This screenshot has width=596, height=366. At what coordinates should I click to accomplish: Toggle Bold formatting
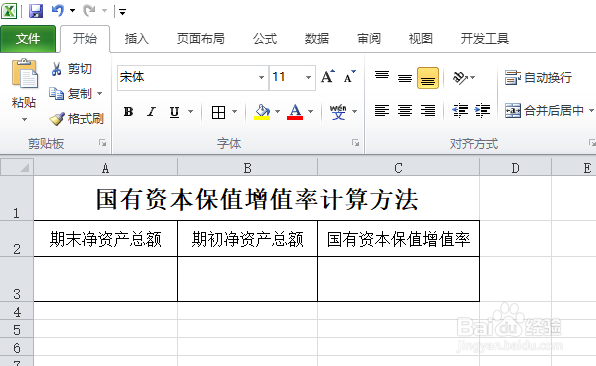(x=128, y=112)
